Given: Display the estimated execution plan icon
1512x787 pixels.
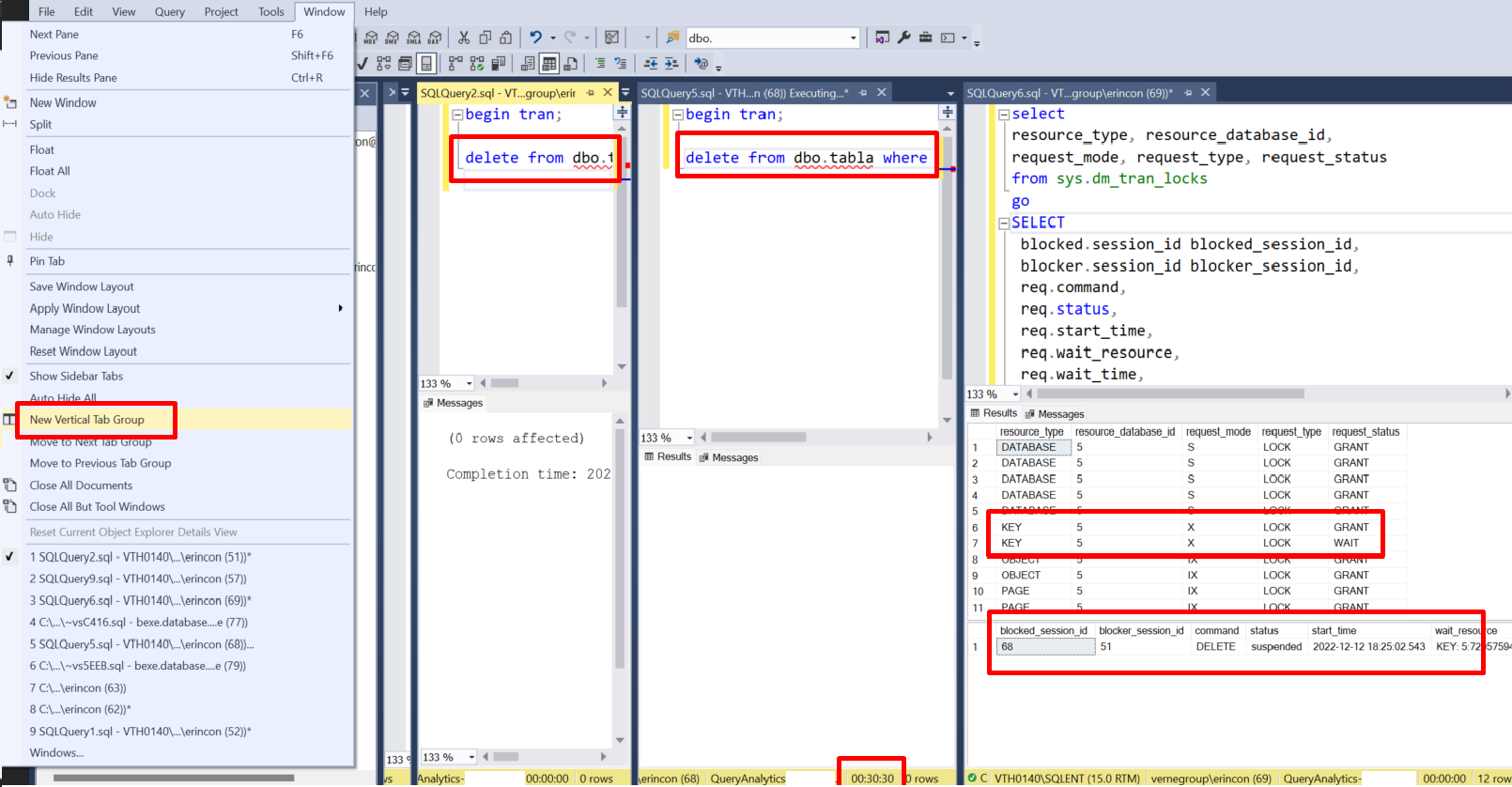Looking at the screenshot, I should [x=383, y=63].
